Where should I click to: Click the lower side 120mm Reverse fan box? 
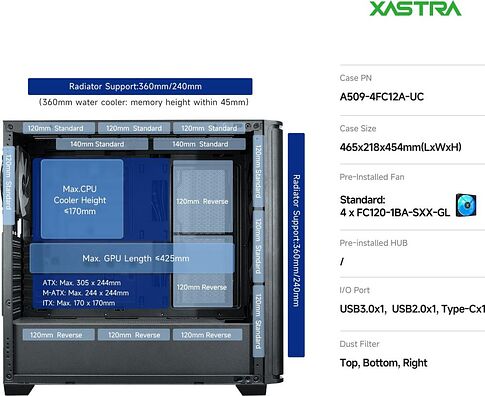[203, 271]
